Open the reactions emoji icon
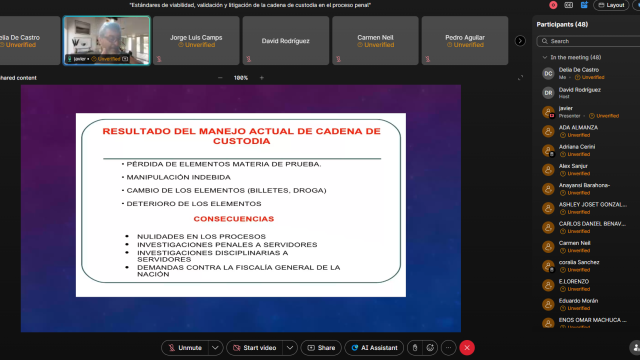This screenshot has width=640, height=360. point(430,348)
